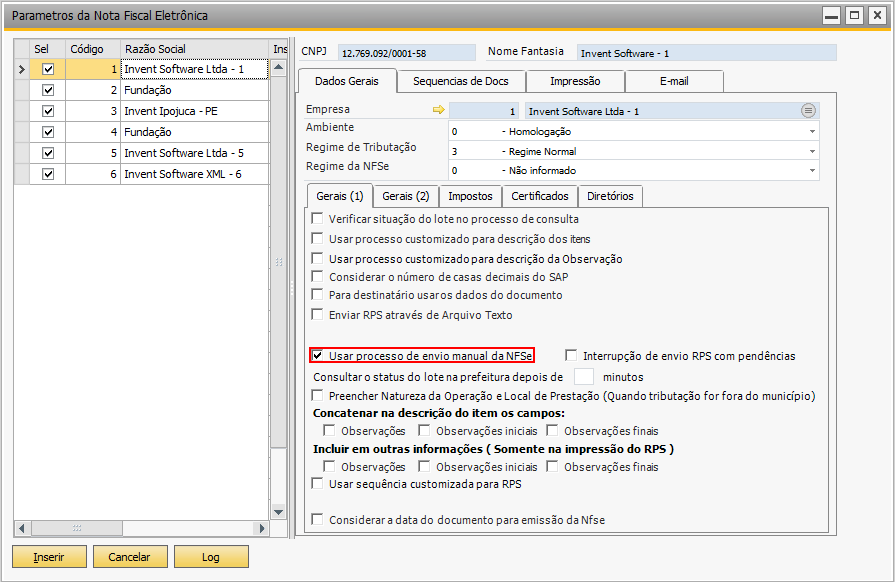Check Enviar RPS através de Arquivo Texto

(317, 314)
